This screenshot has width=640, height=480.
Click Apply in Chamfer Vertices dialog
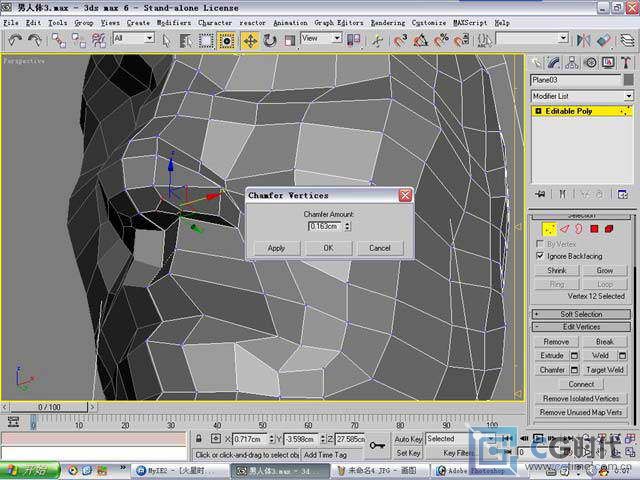click(x=276, y=248)
